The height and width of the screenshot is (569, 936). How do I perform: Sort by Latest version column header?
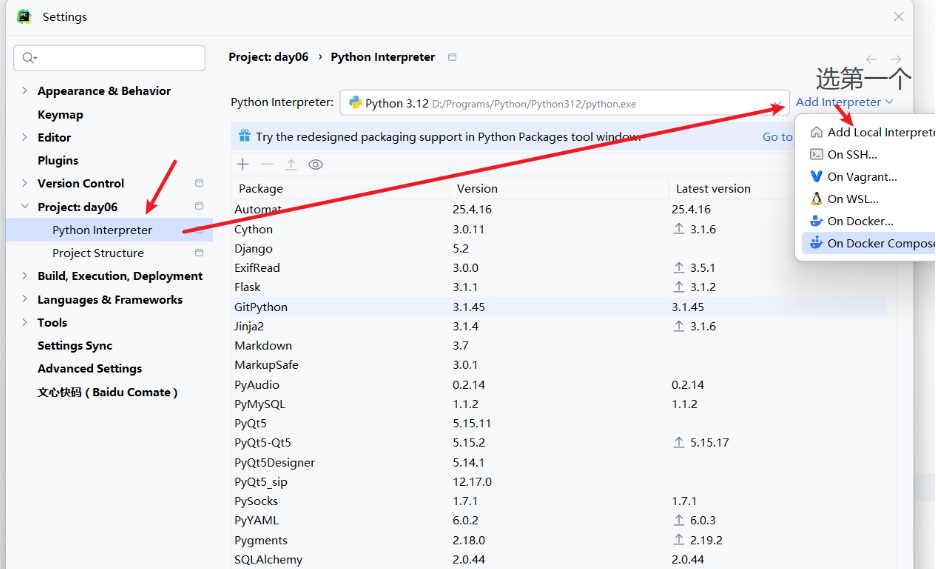[x=713, y=188]
